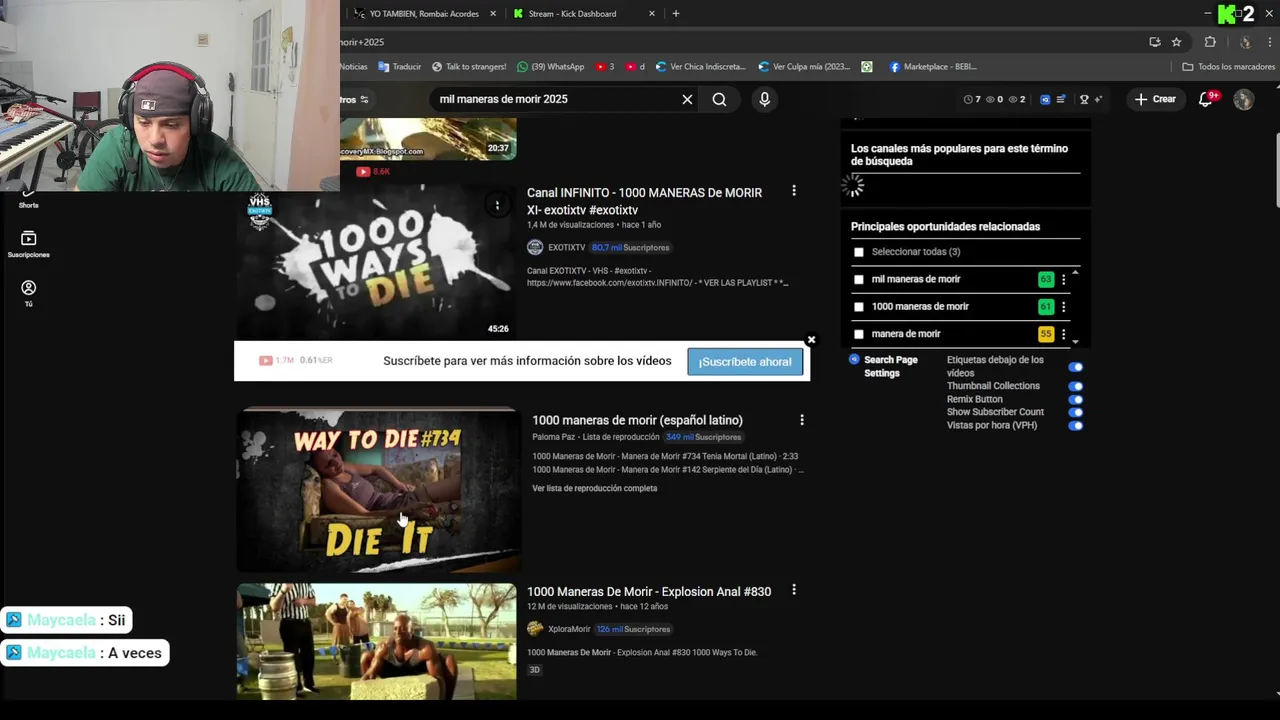Click the vidIQ sparkle icon
This screenshot has height=720, width=1280.
[1098, 99]
